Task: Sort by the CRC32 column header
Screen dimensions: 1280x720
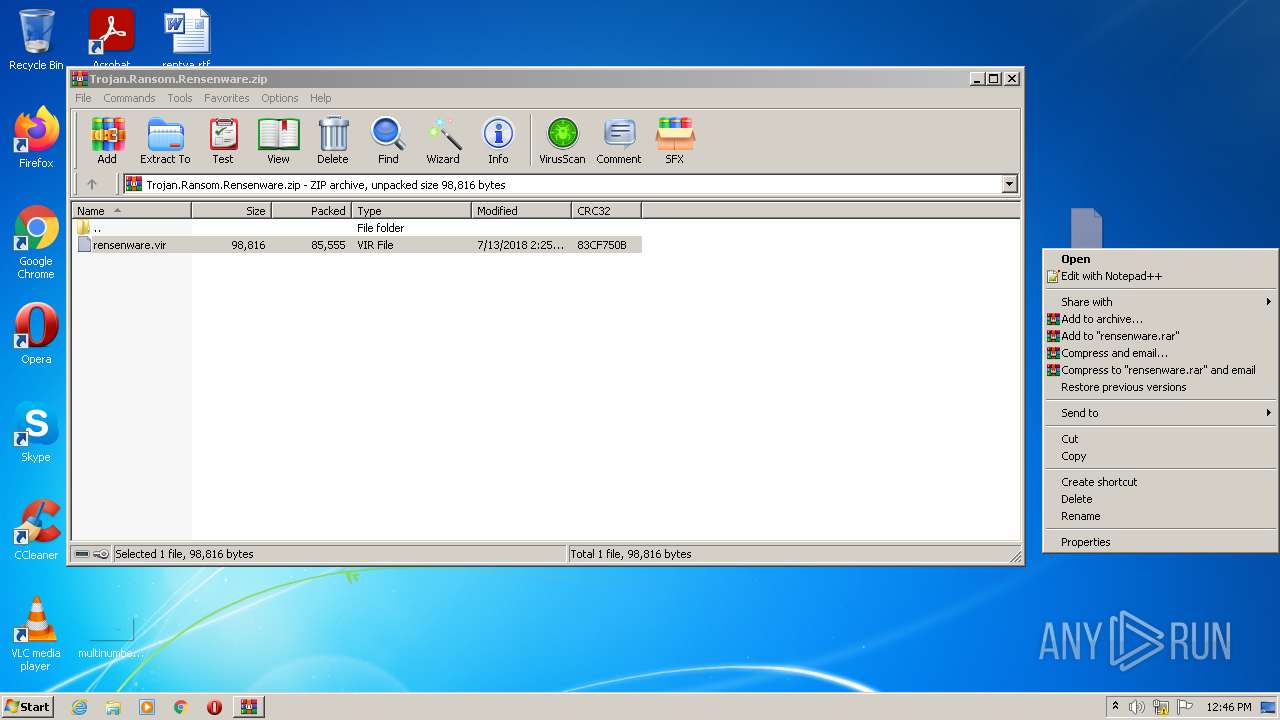Action: click(x=606, y=210)
